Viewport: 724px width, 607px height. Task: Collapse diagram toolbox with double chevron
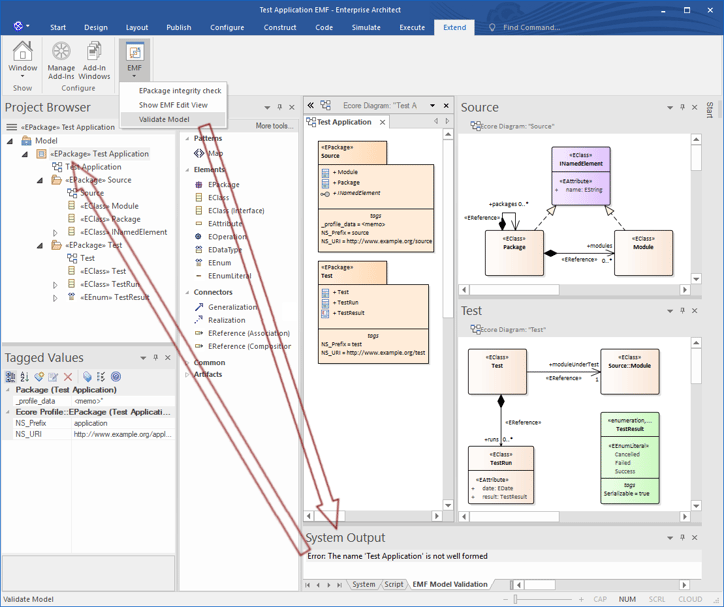pos(310,105)
